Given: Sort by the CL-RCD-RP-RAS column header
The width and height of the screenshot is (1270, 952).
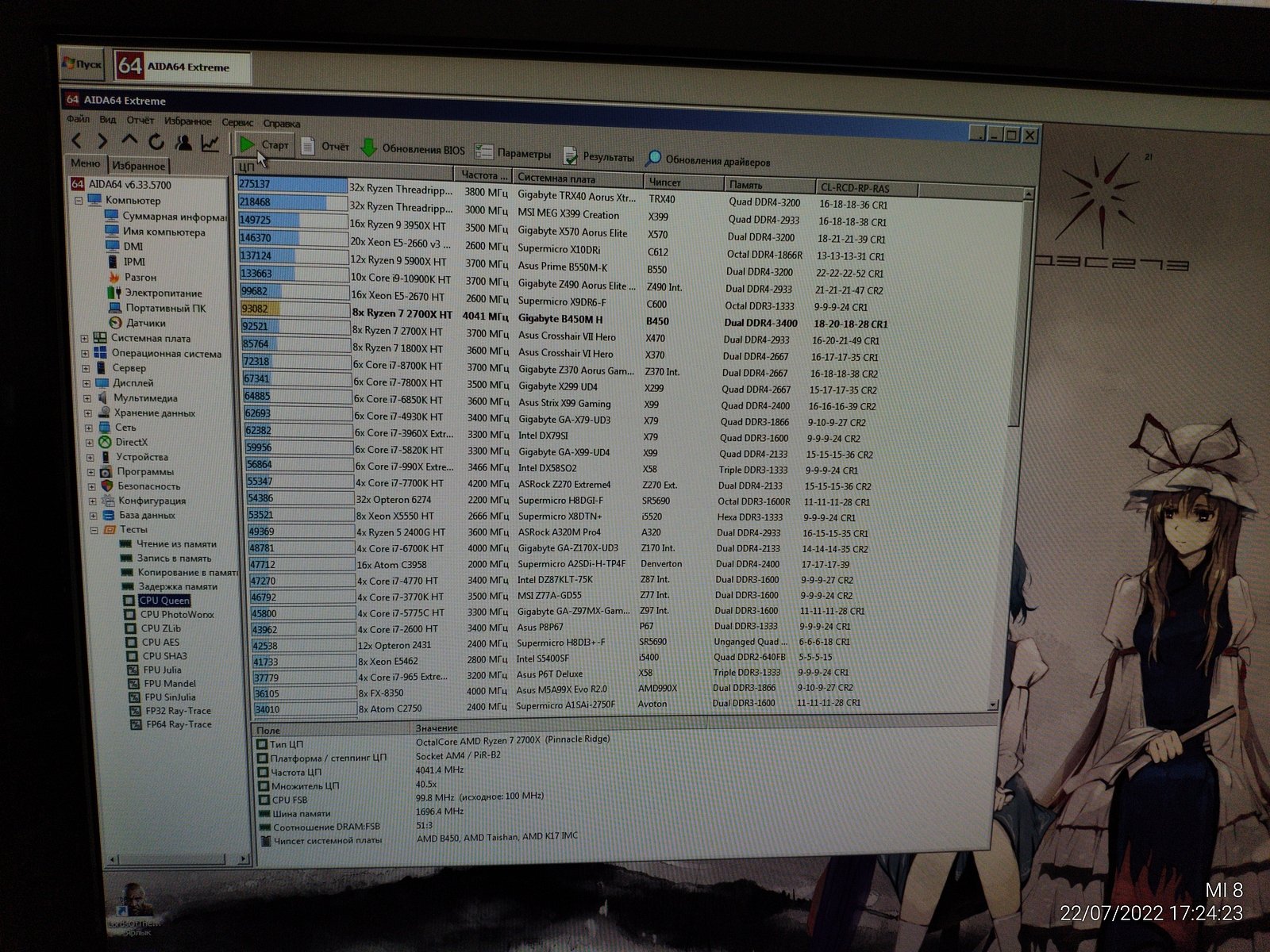Looking at the screenshot, I should pos(867,189).
